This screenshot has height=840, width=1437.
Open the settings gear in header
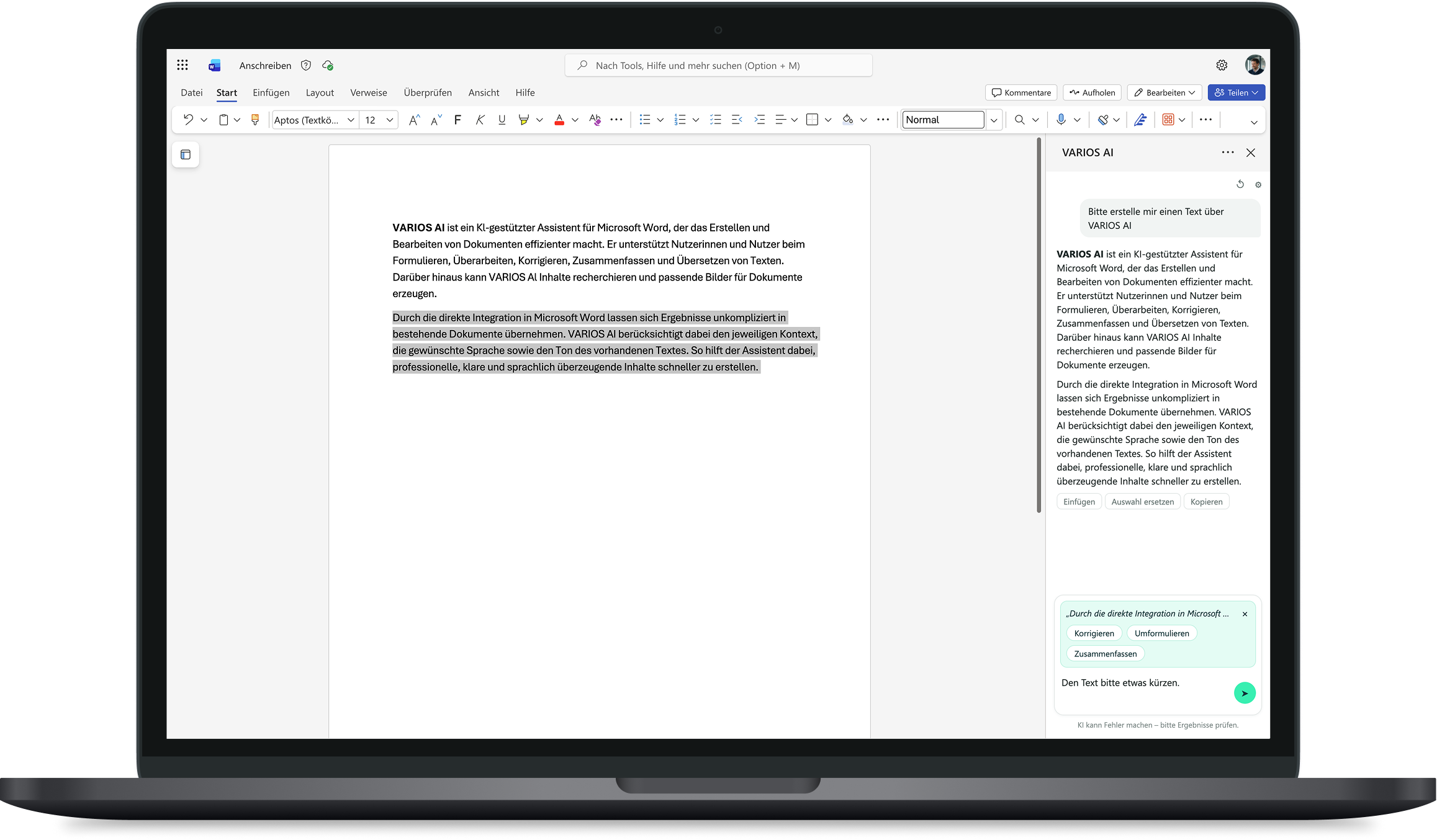pyautogui.click(x=1222, y=65)
